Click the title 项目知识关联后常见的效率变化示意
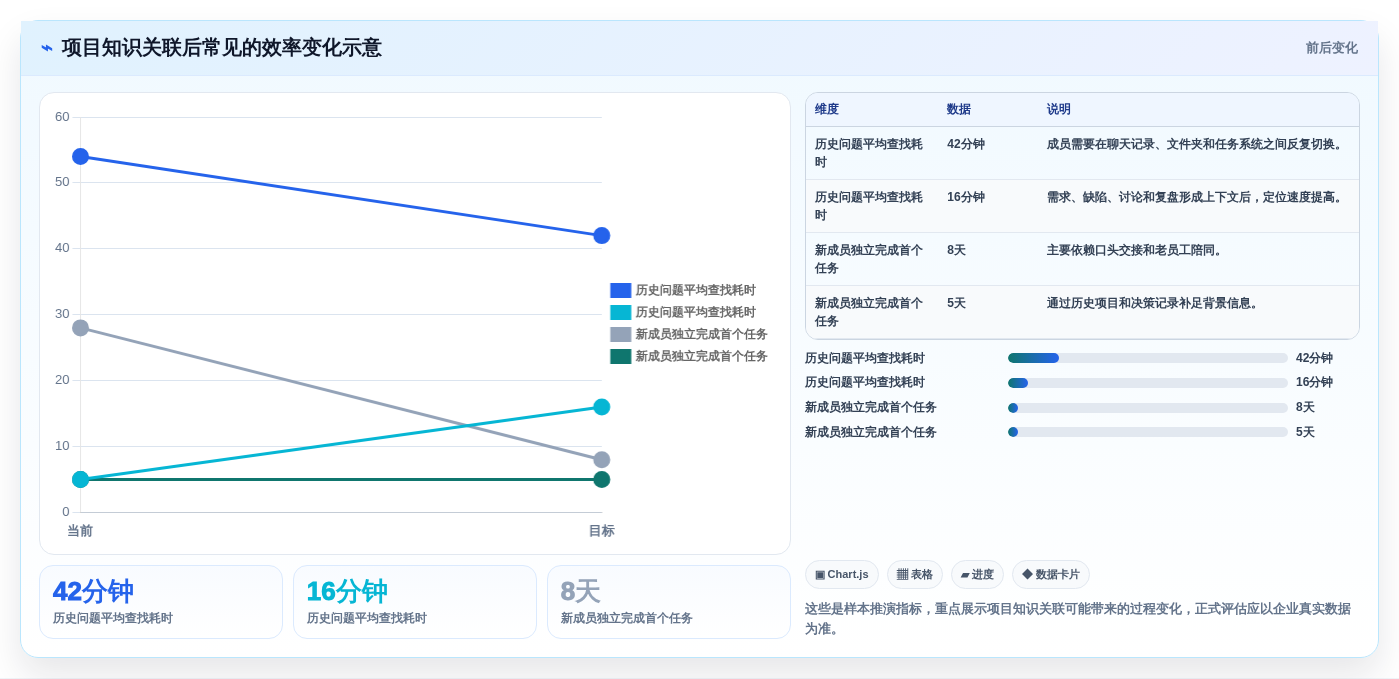Screen dimensions: 1399x679 point(221,48)
